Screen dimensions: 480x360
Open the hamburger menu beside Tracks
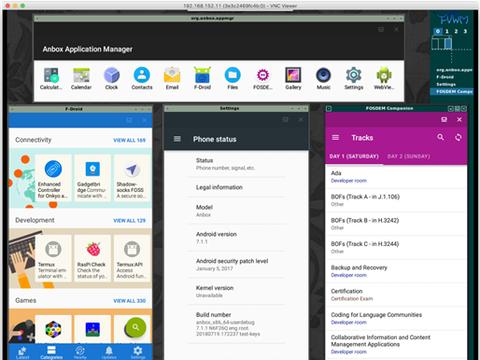tap(336, 138)
